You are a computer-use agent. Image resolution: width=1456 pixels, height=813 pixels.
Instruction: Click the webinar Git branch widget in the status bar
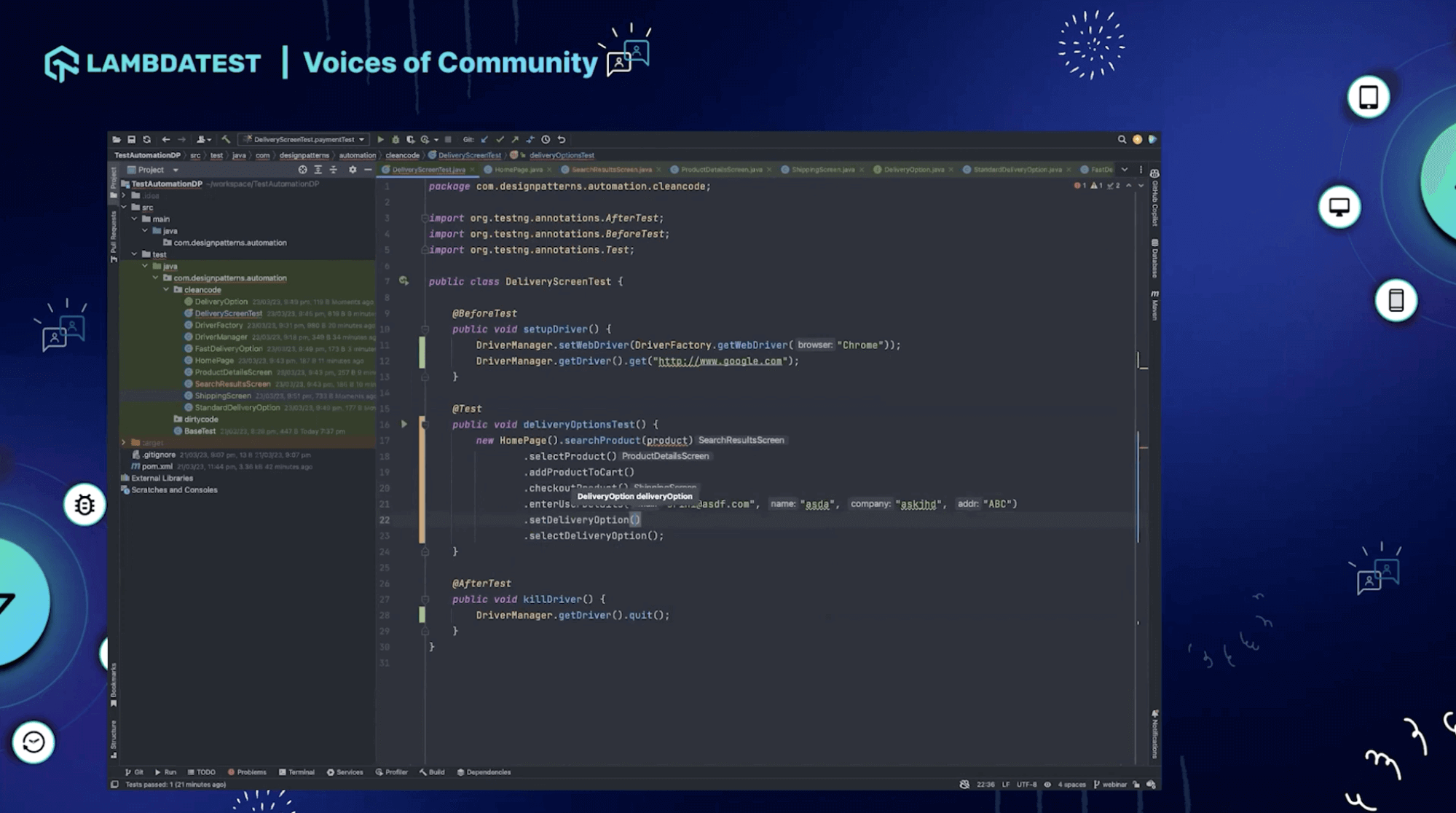pyautogui.click(x=1111, y=785)
